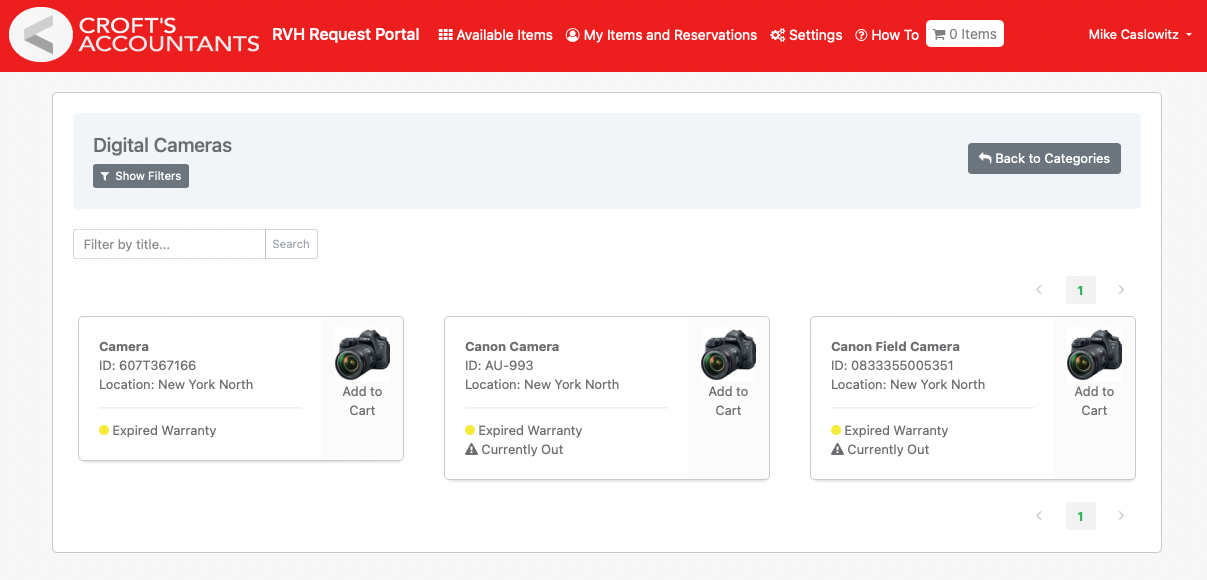Open Available Items via the grid icon
The width and height of the screenshot is (1207, 580).
pos(444,34)
